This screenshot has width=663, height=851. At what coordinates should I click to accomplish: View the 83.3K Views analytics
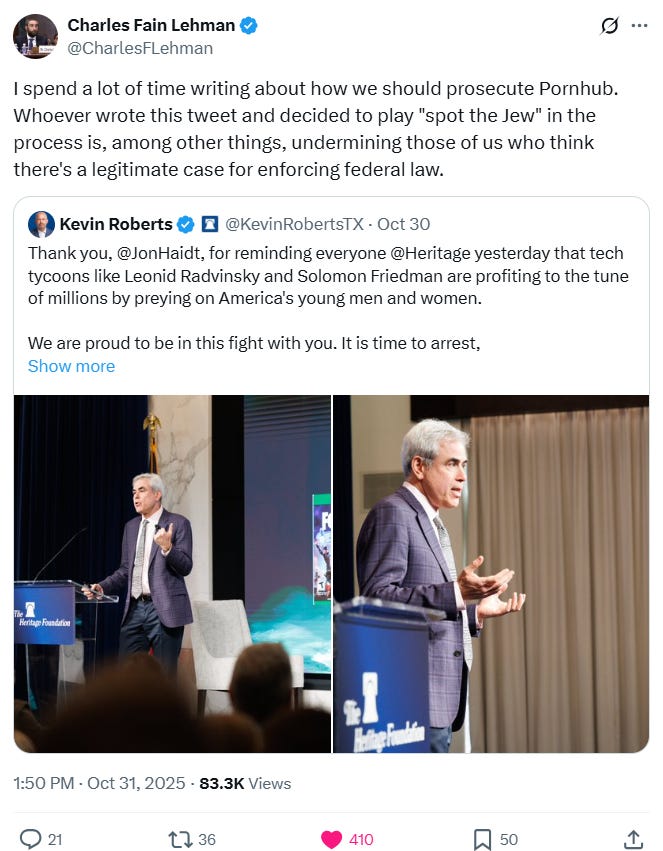pyautogui.click(x=245, y=783)
